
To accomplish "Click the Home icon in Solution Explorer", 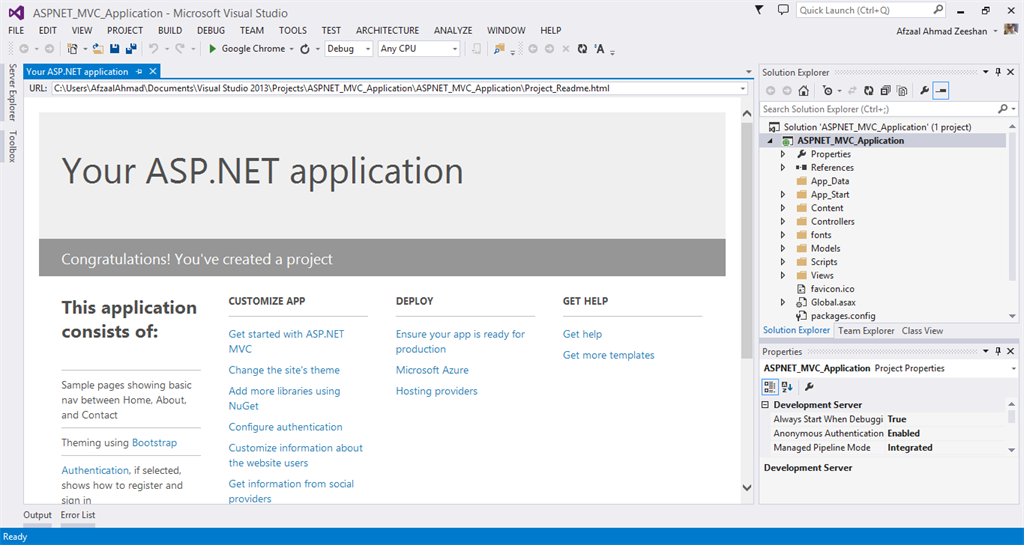I will pyautogui.click(x=804, y=91).
